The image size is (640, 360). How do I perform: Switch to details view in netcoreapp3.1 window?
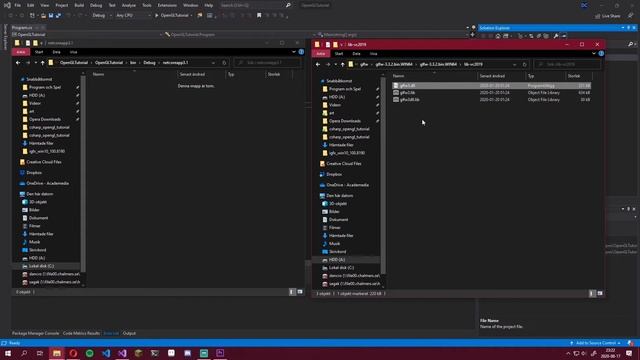(292, 292)
